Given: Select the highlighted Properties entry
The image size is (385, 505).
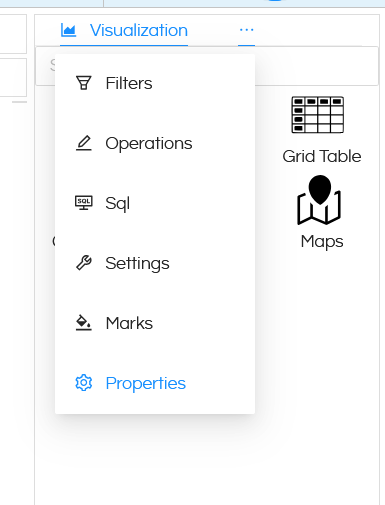Looking at the screenshot, I should click(155, 383).
